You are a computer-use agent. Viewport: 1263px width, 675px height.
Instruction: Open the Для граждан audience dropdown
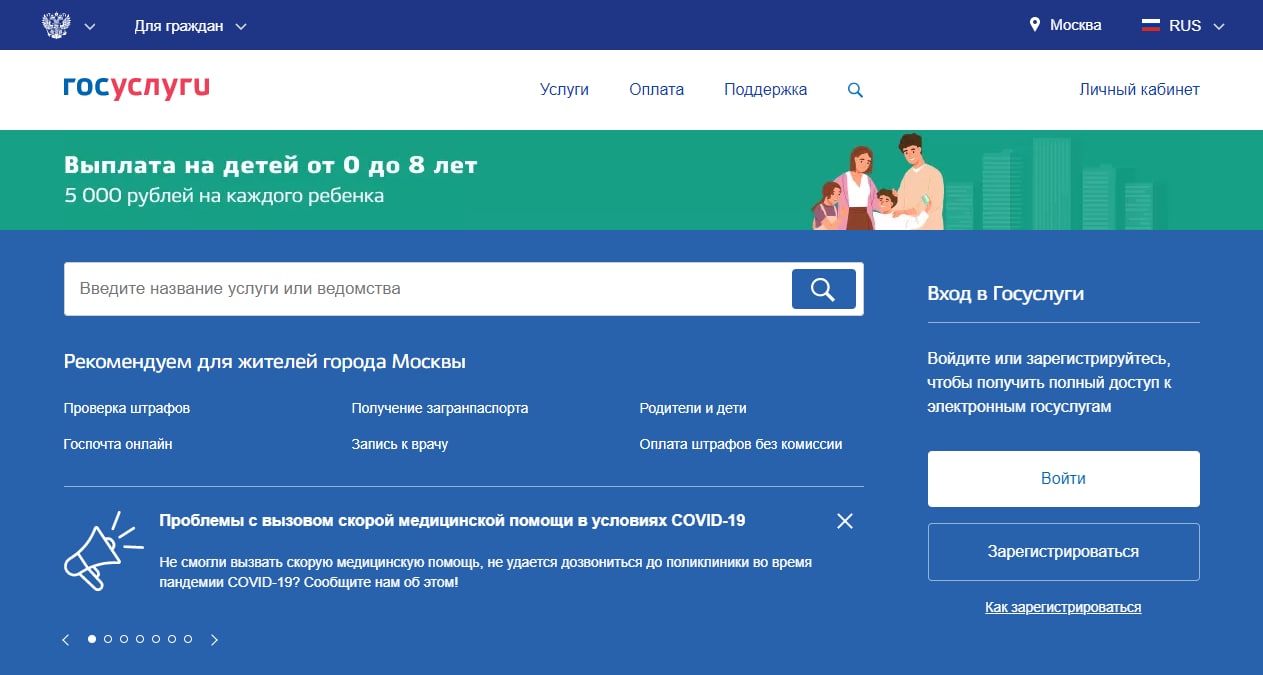coord(190,26)
